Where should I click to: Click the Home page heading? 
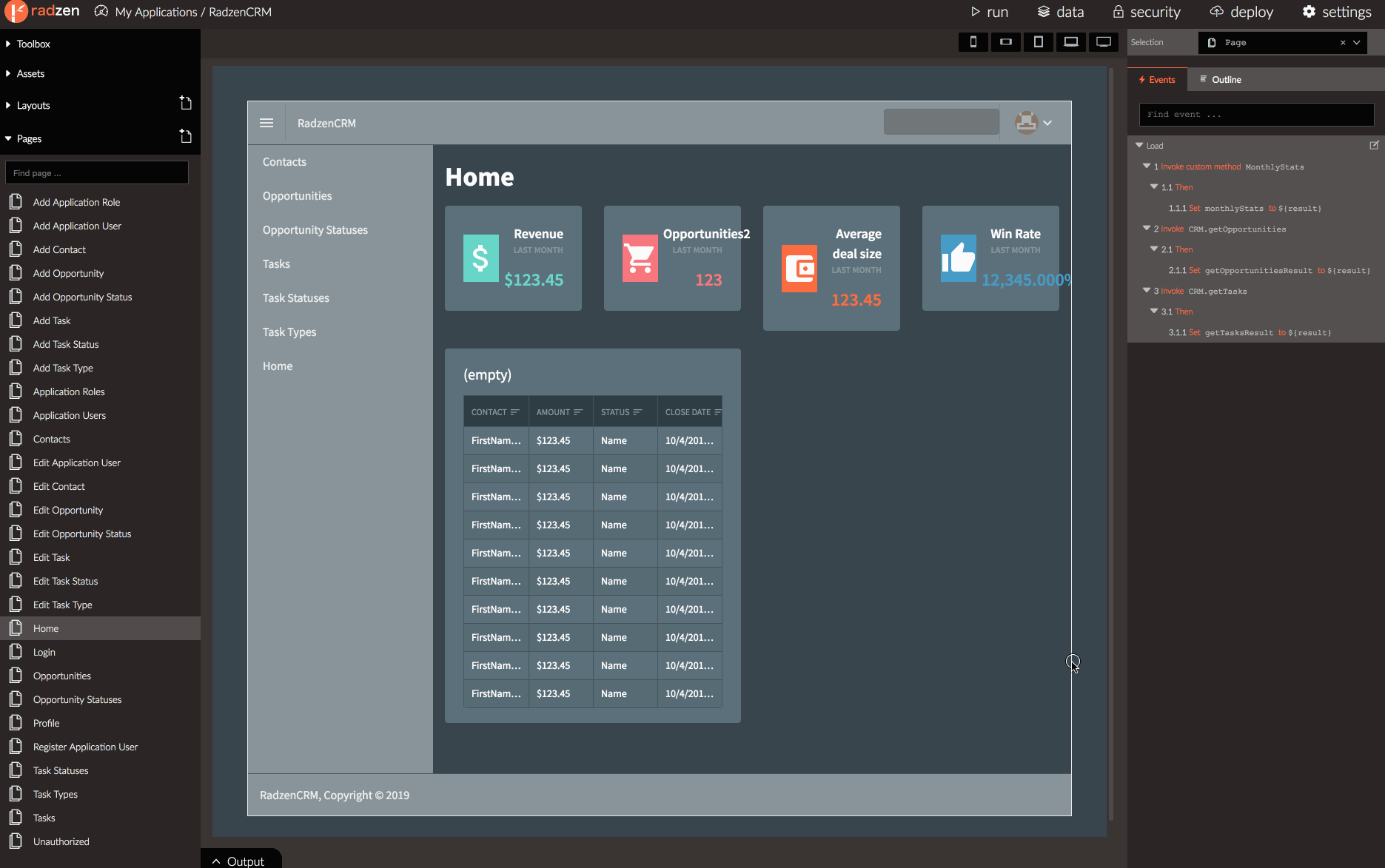(480, 177)
